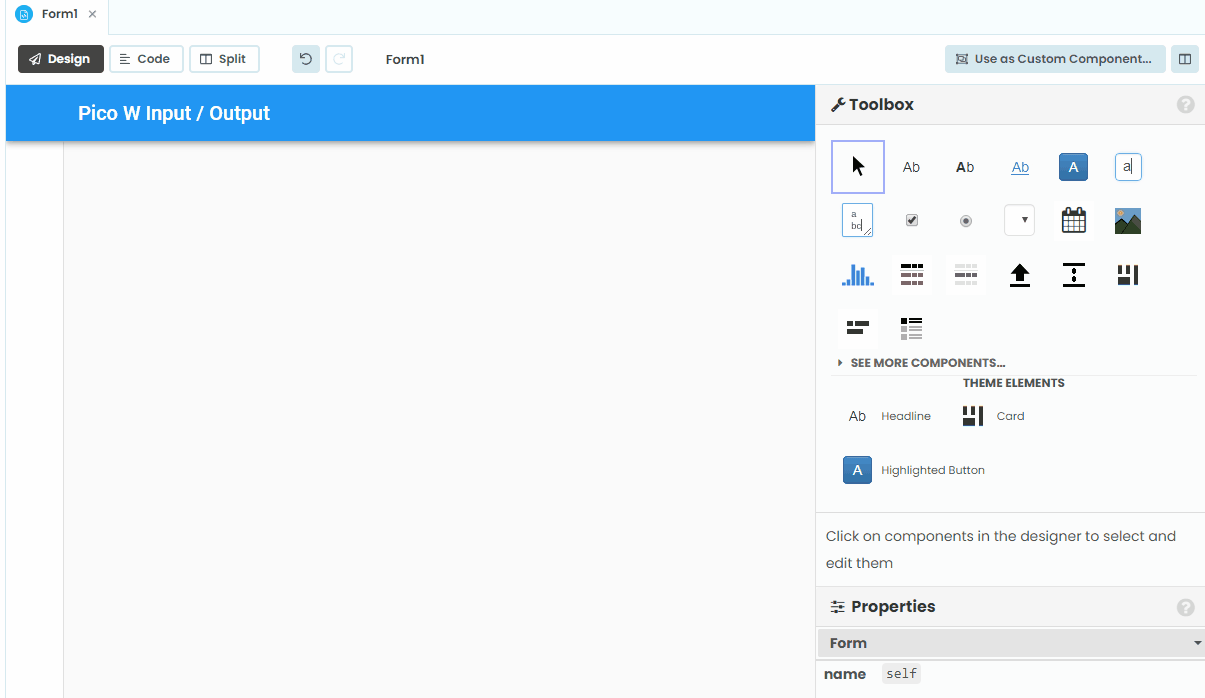Image resolution: width=1205 pixels, height=698 pixels.
Task: Select the Link component icon
Action: (x=1020, y=167)
